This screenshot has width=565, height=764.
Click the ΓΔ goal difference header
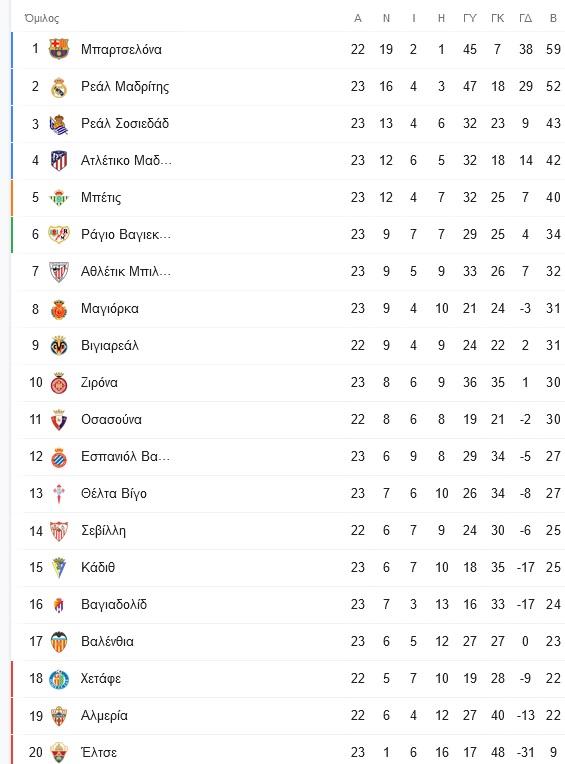(525, 19)
